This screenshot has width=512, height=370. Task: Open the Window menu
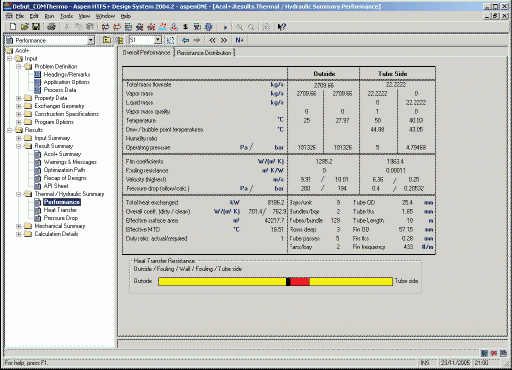[x=105, y=16]
